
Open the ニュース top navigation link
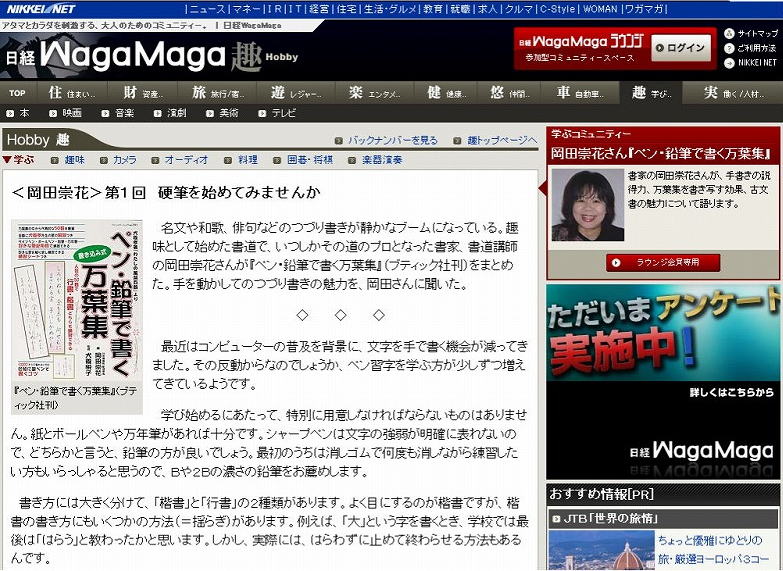[208, 9]
